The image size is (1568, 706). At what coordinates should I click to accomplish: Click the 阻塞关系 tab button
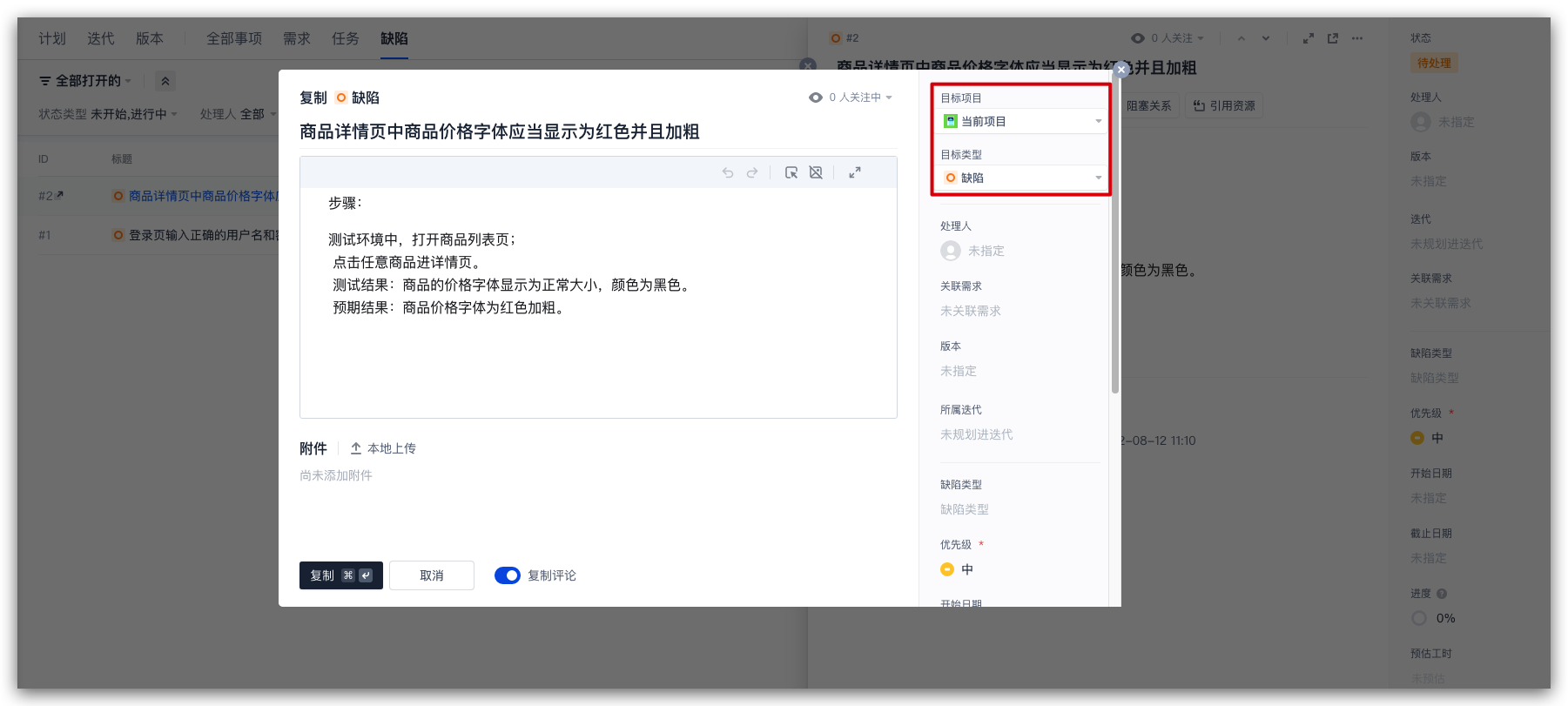(x=1149, y=105)
